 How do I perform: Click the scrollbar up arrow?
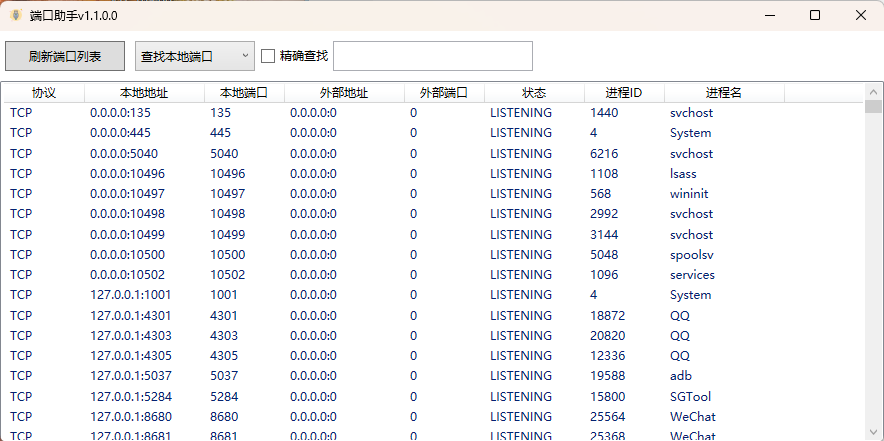point(873,91)
